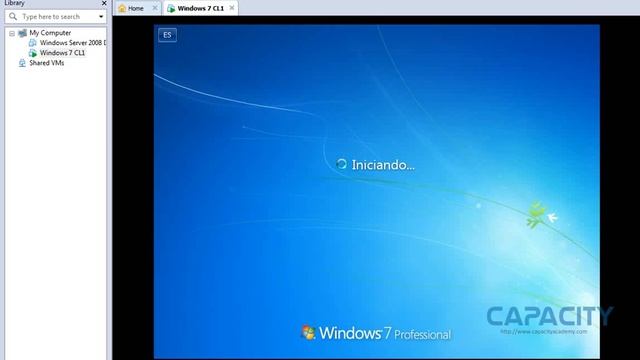Viewport: 640px width, 360px height.
Task: Click the Windows 7 CL1 tab VM icon
Action: click(171, 9)
